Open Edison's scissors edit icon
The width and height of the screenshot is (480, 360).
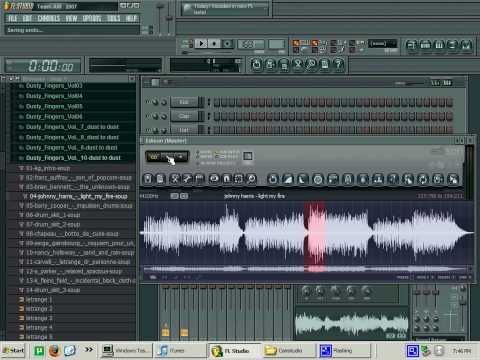(174, 179)
